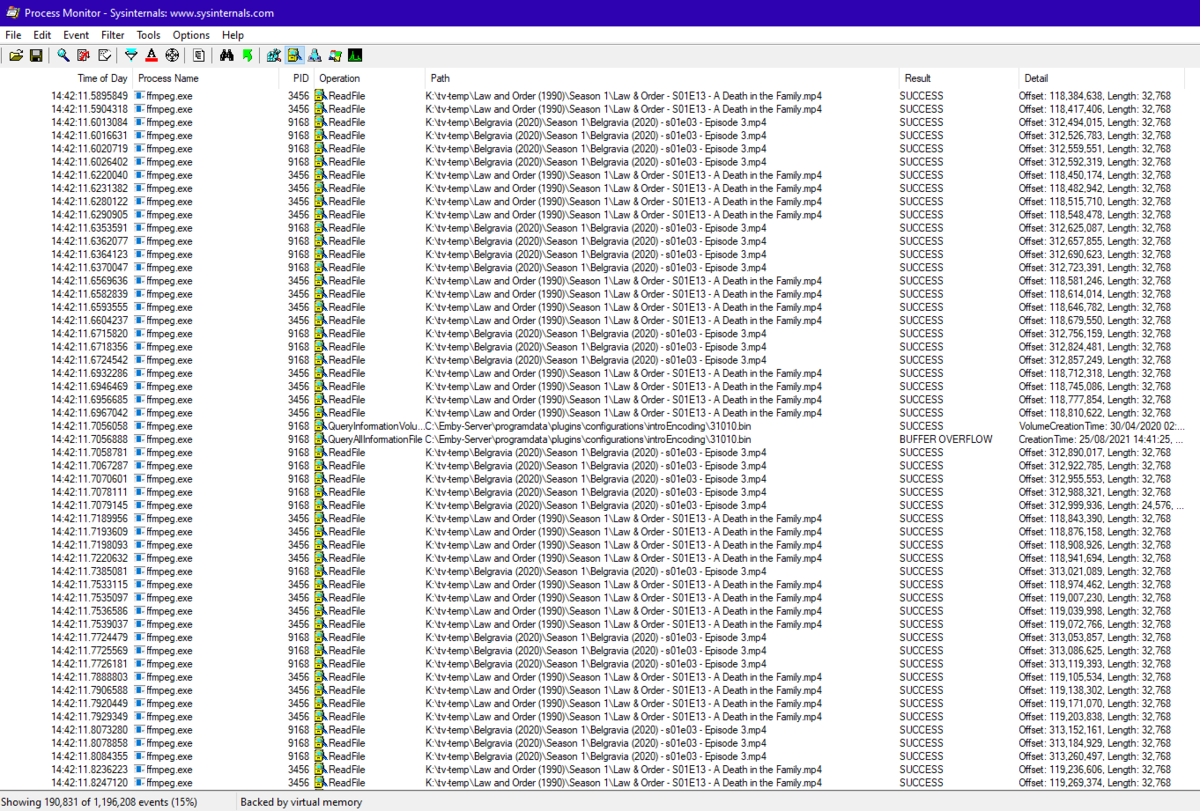Image resolution: width=1200 pixels, height=811 pixels.
Task: Click the Find binoculars icon
Action: 227,56
